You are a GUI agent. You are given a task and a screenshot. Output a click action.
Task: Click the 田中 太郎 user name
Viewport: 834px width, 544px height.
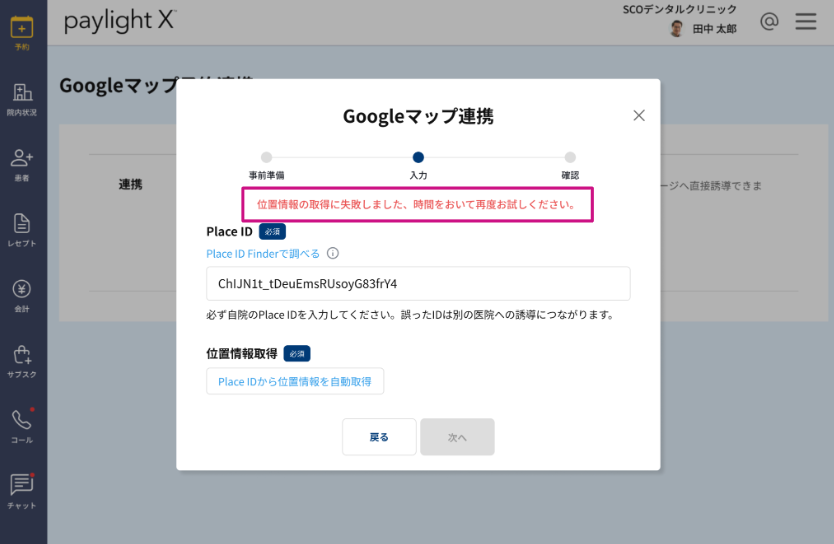(714, 29)
